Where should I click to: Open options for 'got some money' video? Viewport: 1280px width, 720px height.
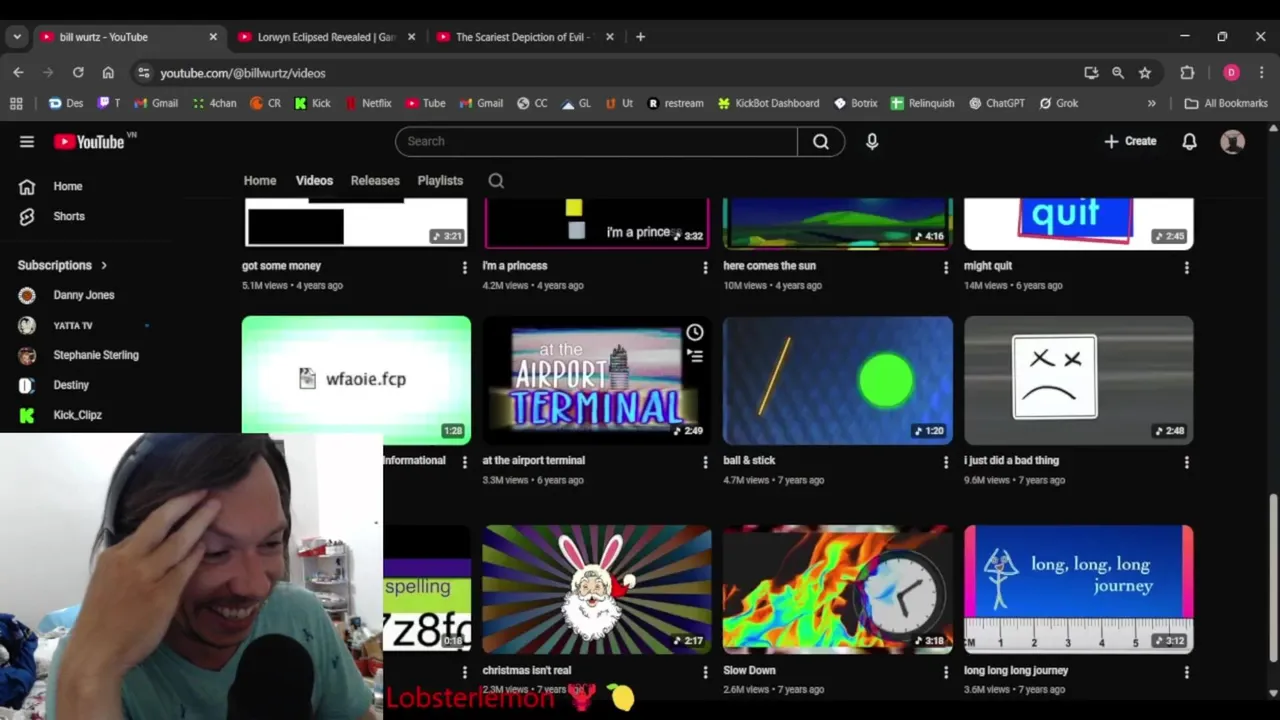pos(464,267)
